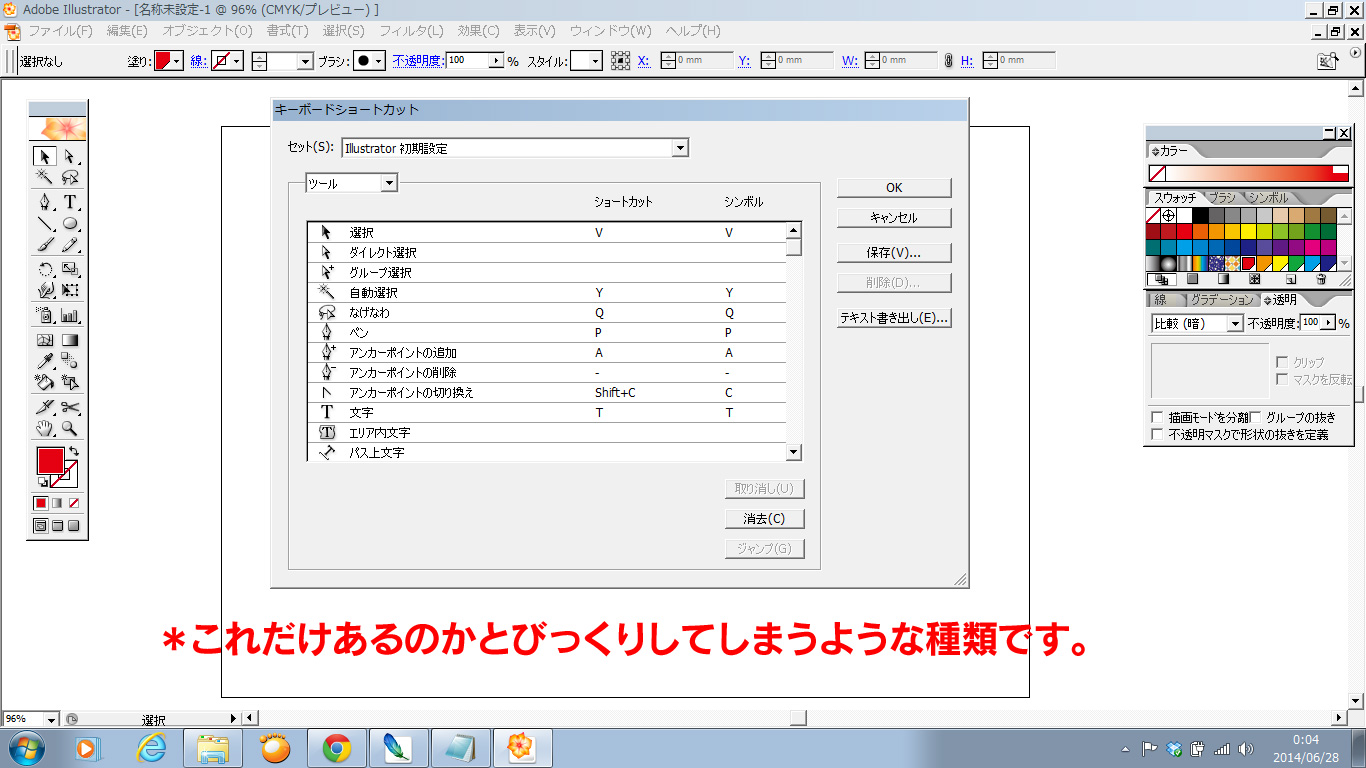Select the Pen tool in toolbox
This screenshot has width=1366, height=768.
(44, 201)
